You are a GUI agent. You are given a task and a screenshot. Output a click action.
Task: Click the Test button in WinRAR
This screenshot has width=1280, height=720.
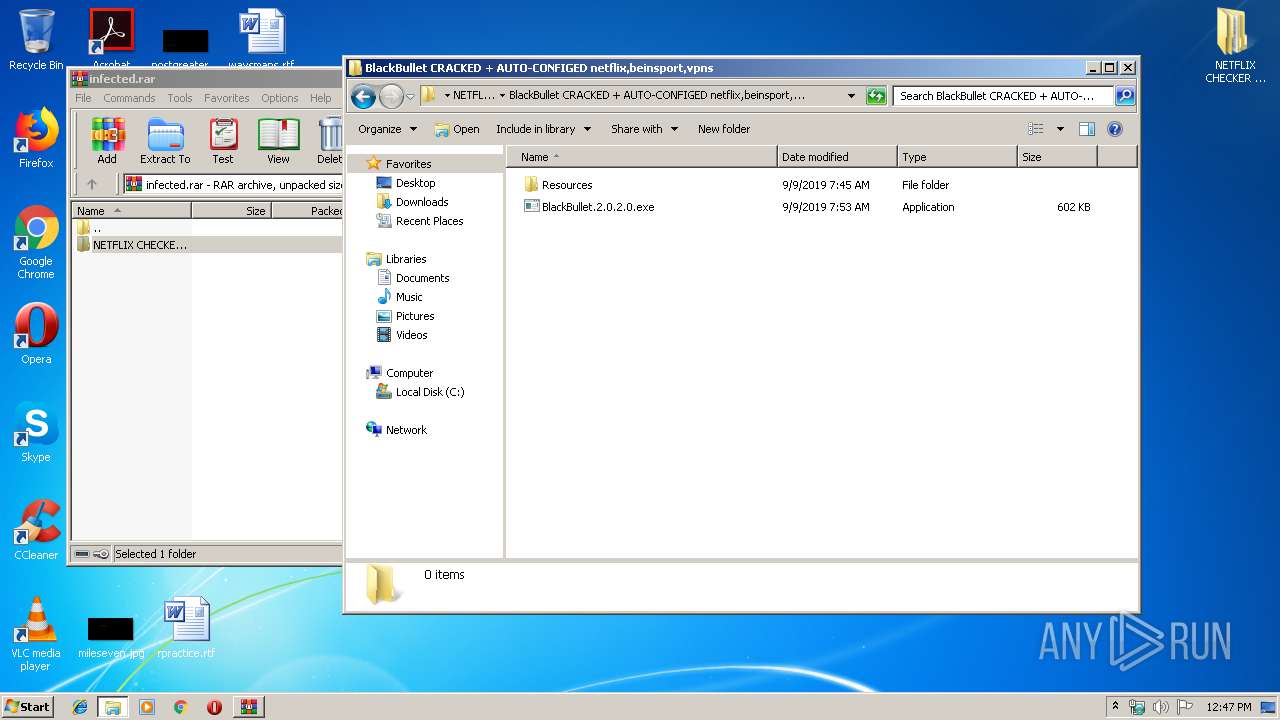[x=223, y=141]
